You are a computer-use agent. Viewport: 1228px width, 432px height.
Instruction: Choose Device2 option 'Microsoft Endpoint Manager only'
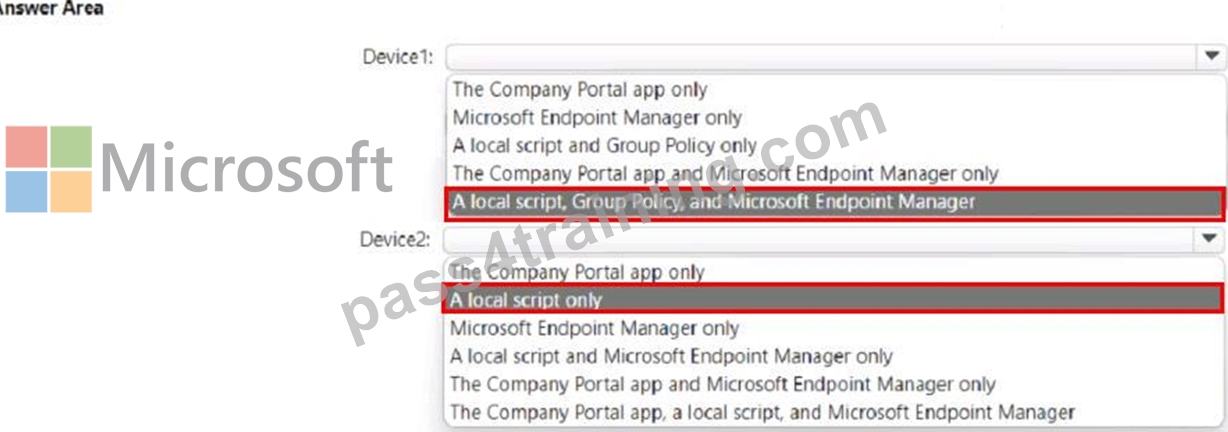595,328
